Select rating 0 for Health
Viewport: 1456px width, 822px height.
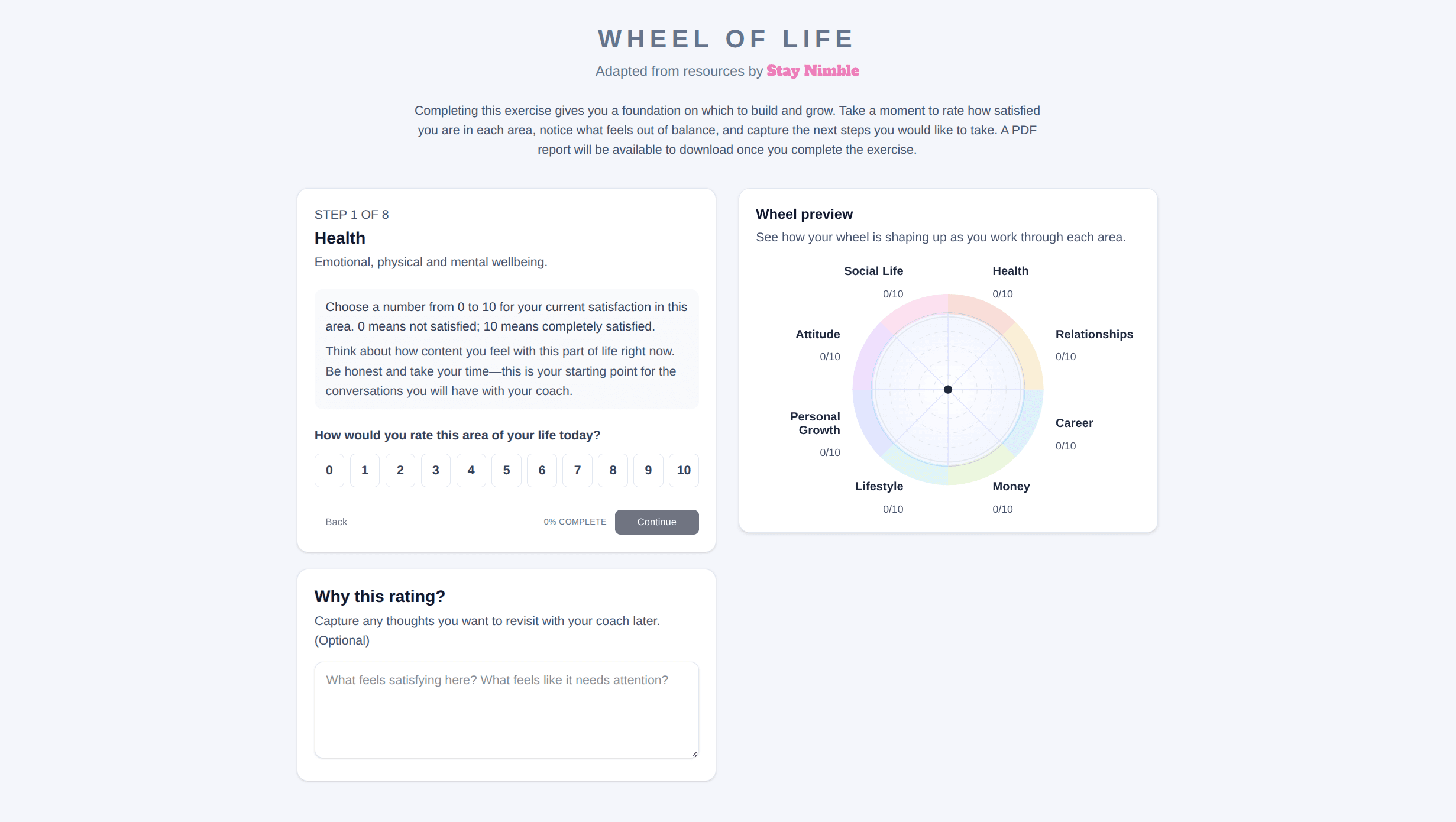click(x=329, y=470)
